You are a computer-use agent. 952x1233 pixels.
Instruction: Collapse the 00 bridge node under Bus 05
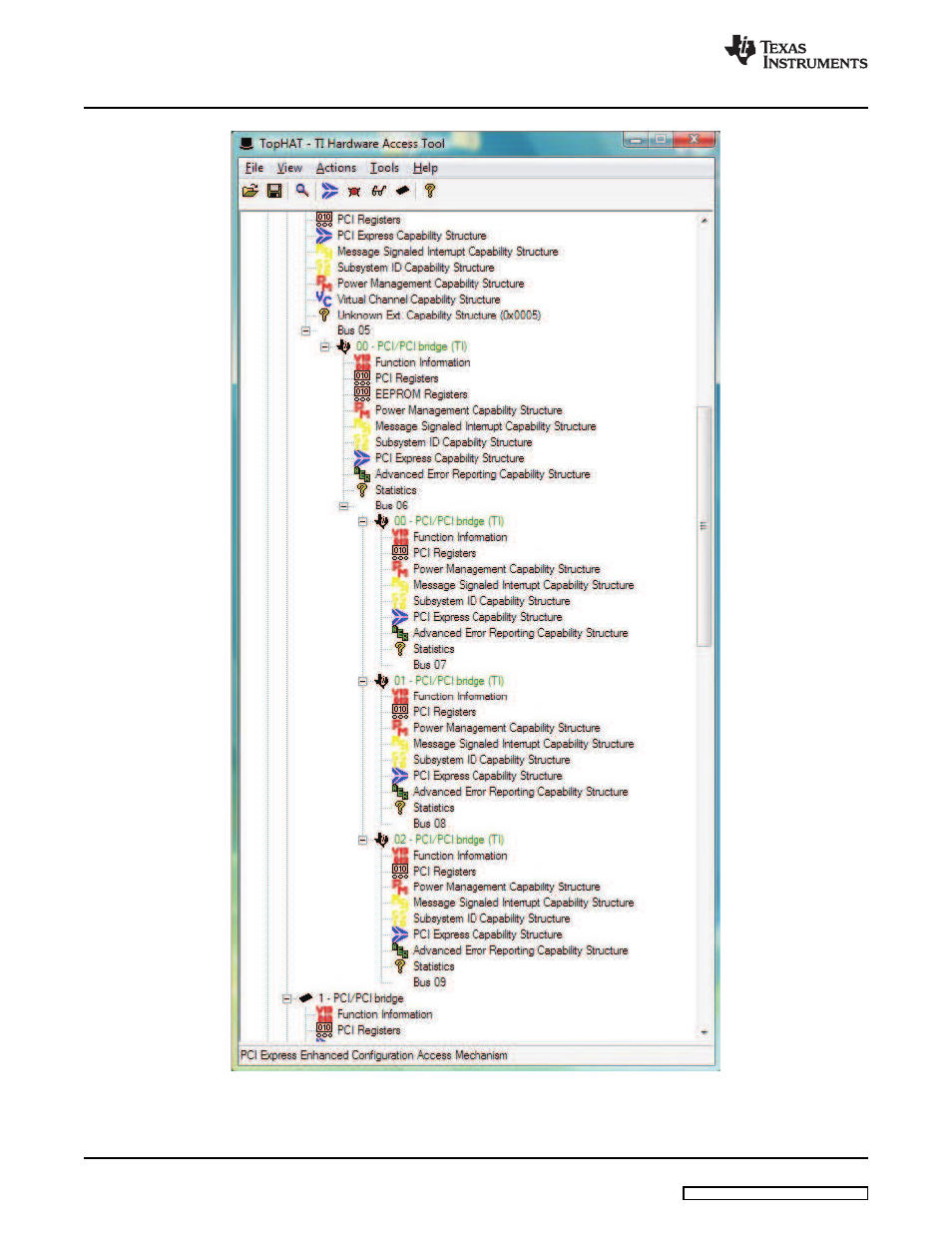pyautogui.click(x=325, y=346)
